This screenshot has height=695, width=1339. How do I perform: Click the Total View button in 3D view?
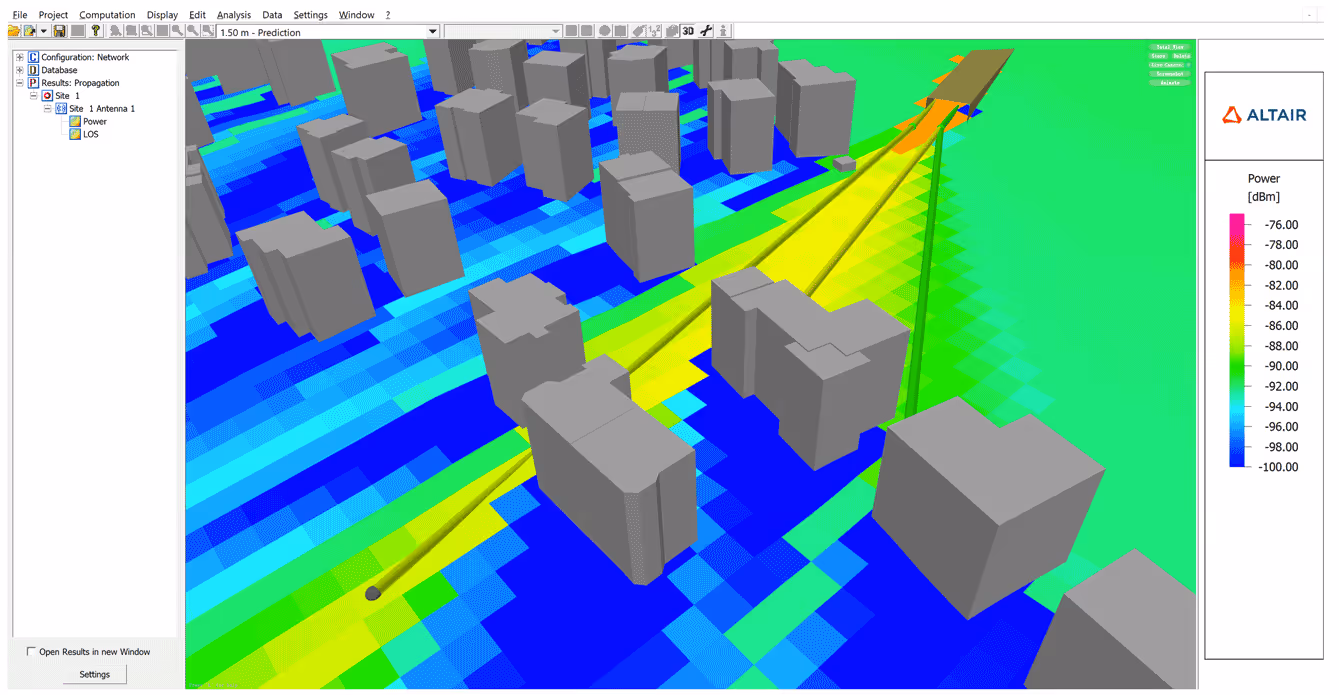coord(1170,47)
